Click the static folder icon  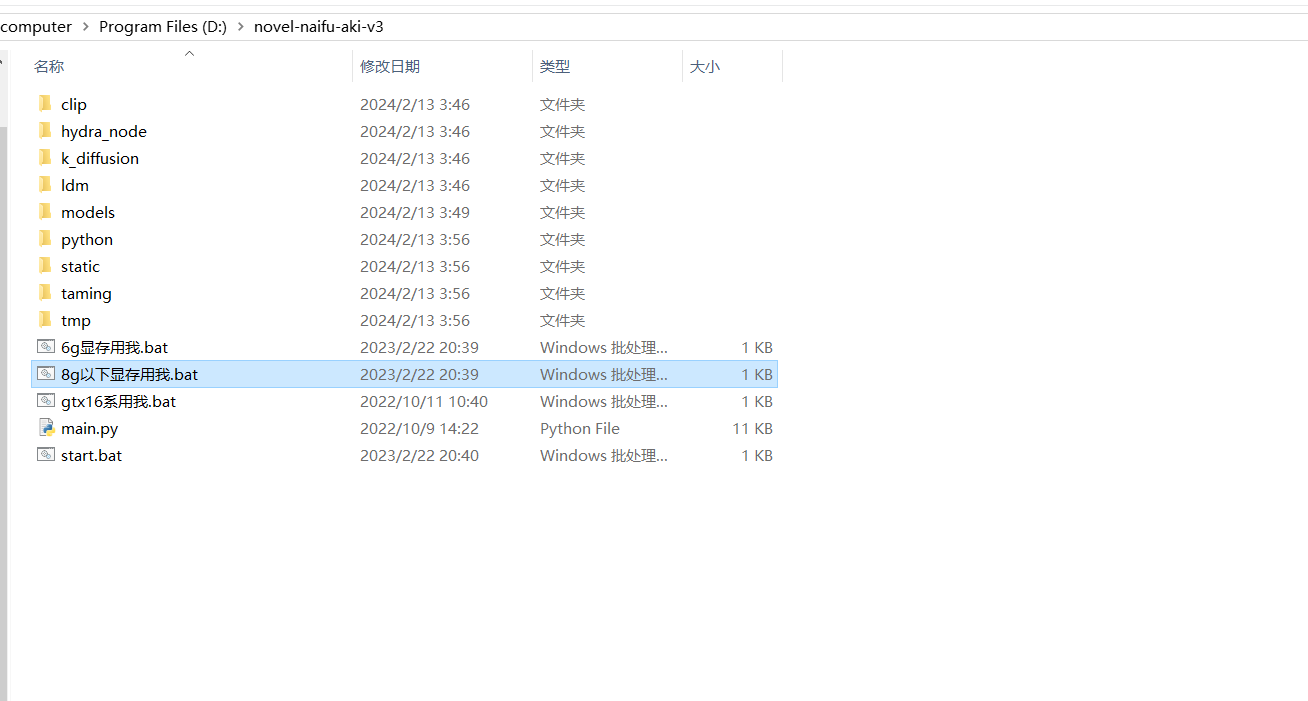(45, 266)
